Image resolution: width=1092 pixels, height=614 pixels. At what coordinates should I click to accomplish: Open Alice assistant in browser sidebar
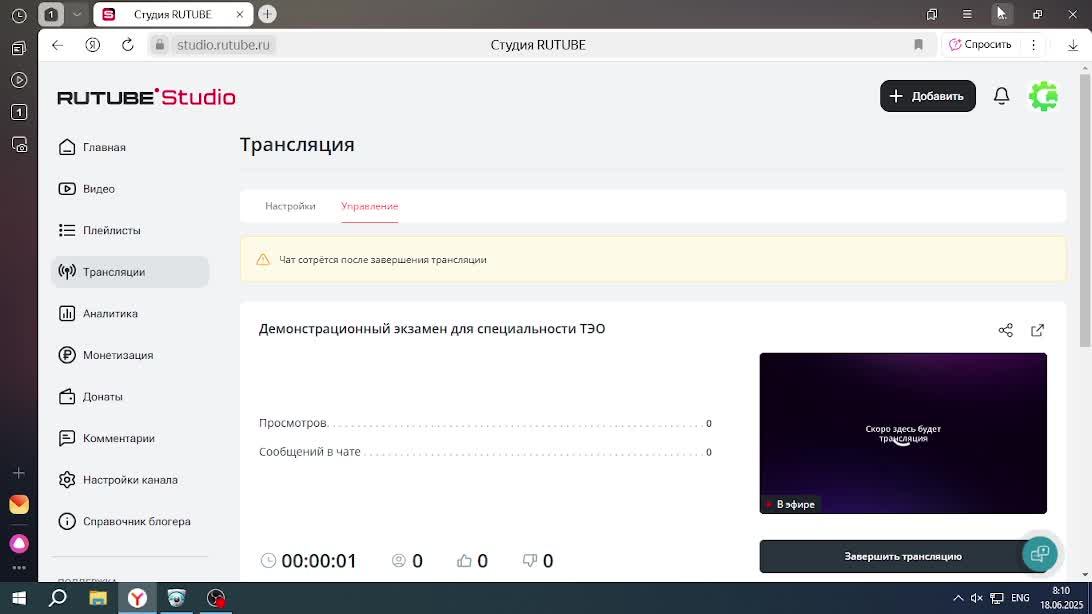click(19, 543)
